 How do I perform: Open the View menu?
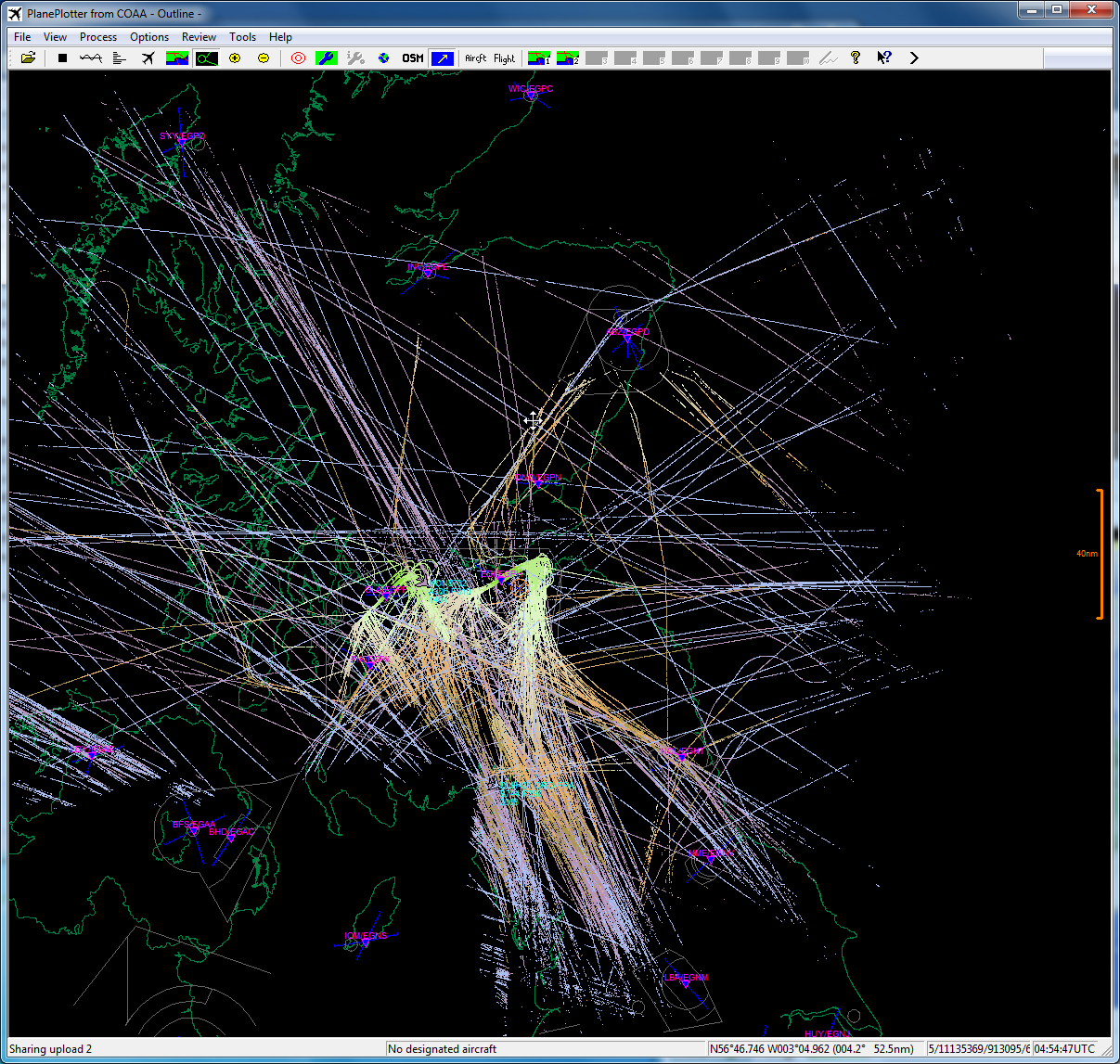click(56, 37)
